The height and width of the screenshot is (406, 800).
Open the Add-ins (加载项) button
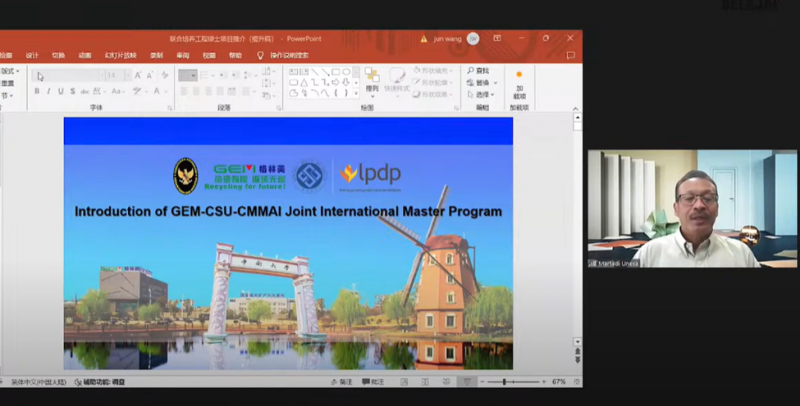pos(518,82)
